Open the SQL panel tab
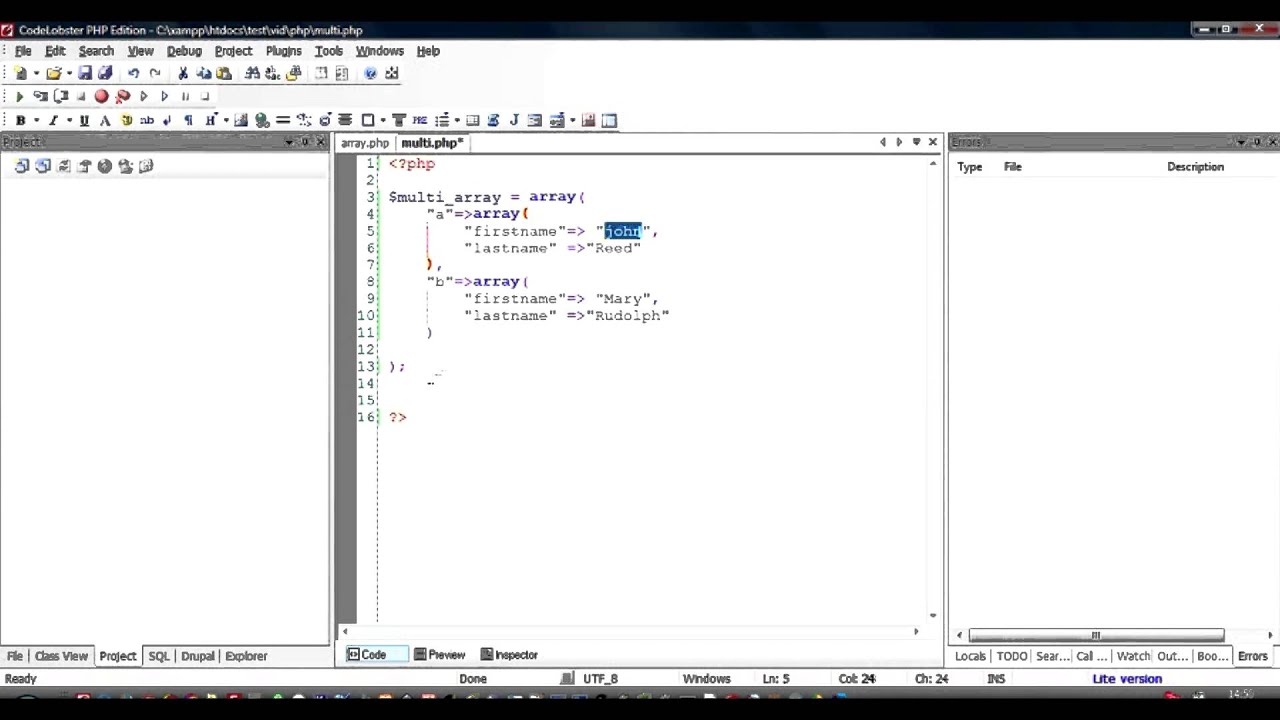Screen dimensions: 1280x720 159,656
